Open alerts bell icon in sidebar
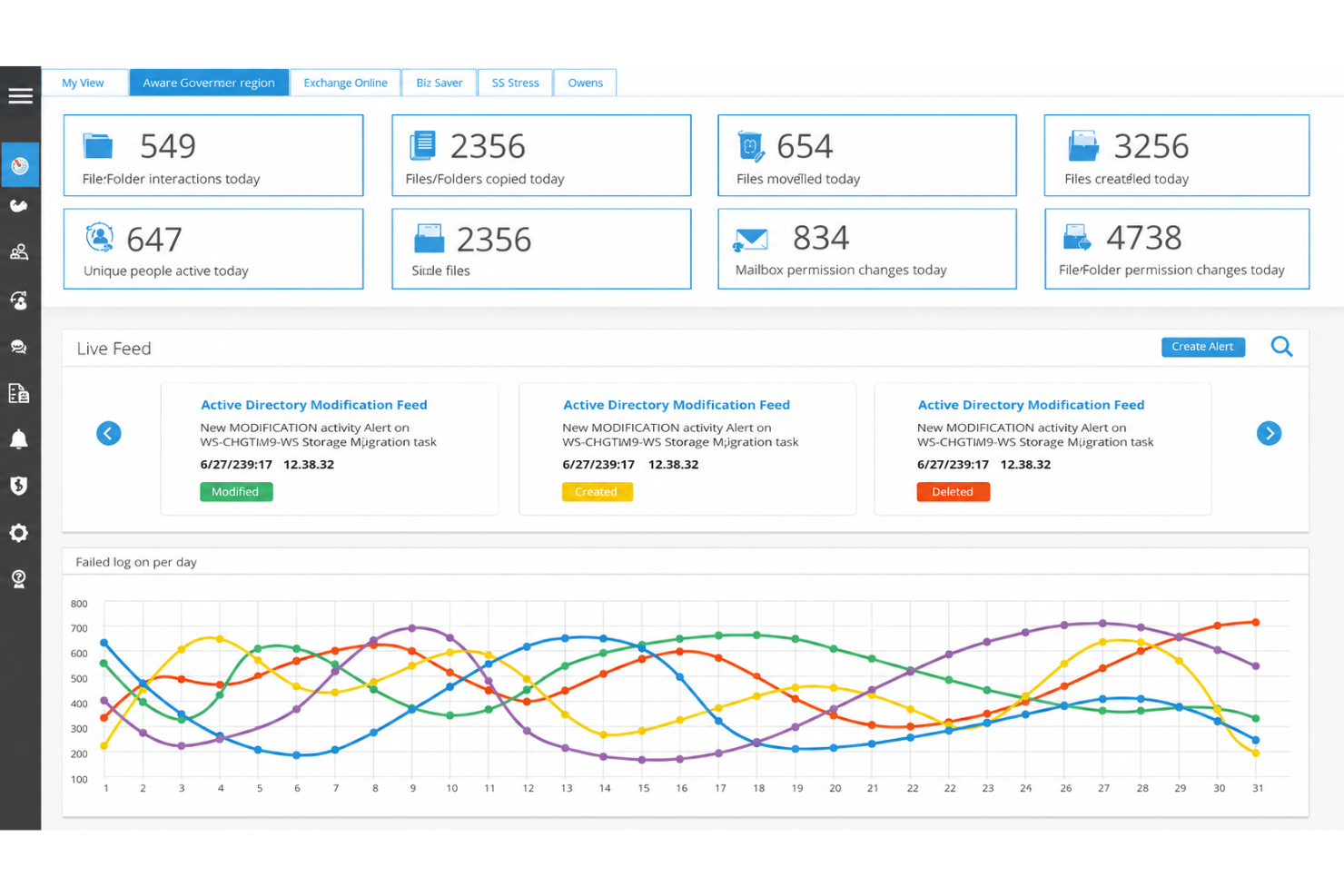The height and width of the screenshot is (896, 1344). (19, 439)
